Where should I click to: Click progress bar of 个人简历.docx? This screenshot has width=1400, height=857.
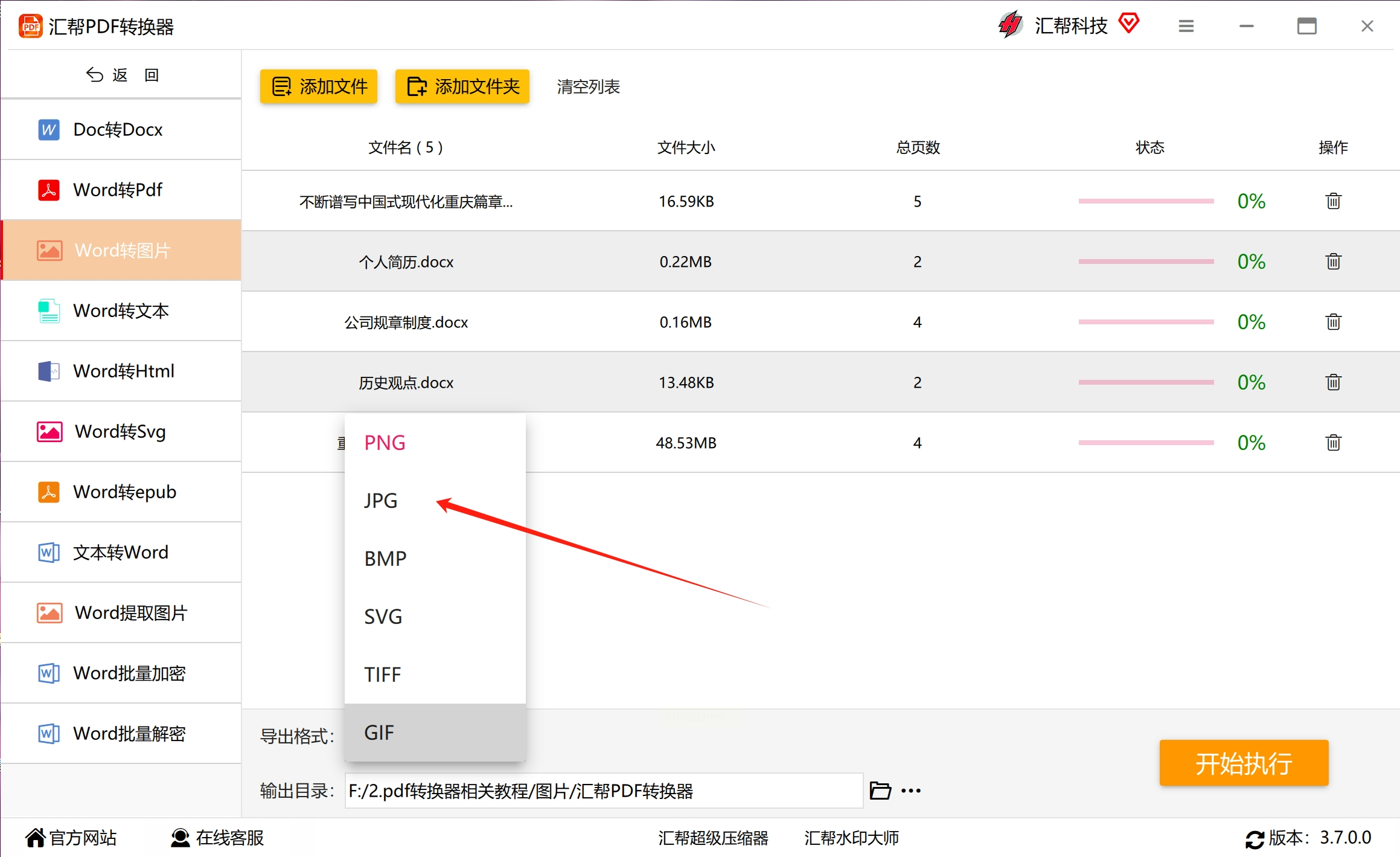click(1145, 262)
